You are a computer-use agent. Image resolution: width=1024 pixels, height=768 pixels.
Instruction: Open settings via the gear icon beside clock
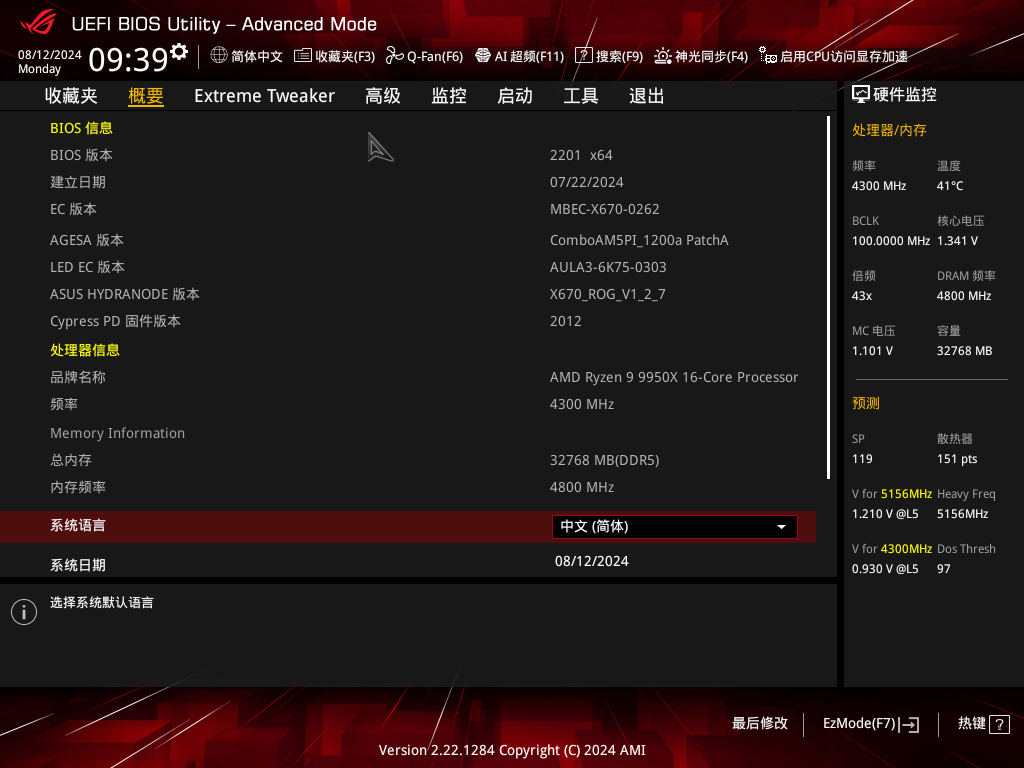pos(179,51)
